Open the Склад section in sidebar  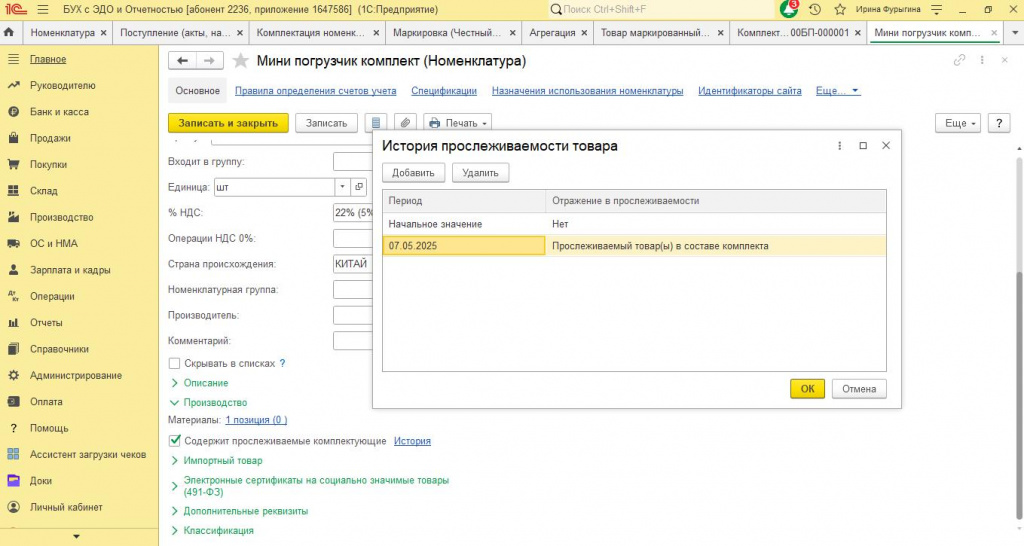tap(43, 191)
